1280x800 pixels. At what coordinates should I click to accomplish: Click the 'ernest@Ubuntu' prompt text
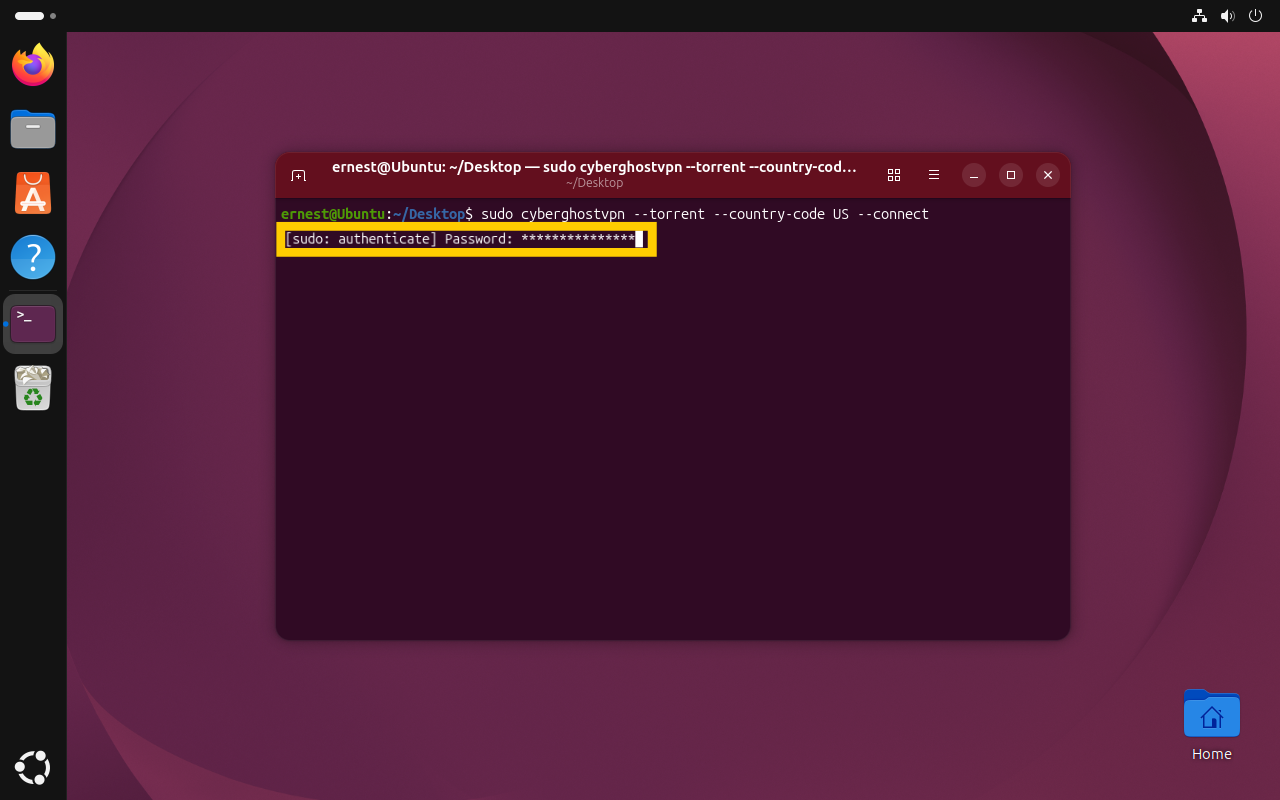[333, 214]
